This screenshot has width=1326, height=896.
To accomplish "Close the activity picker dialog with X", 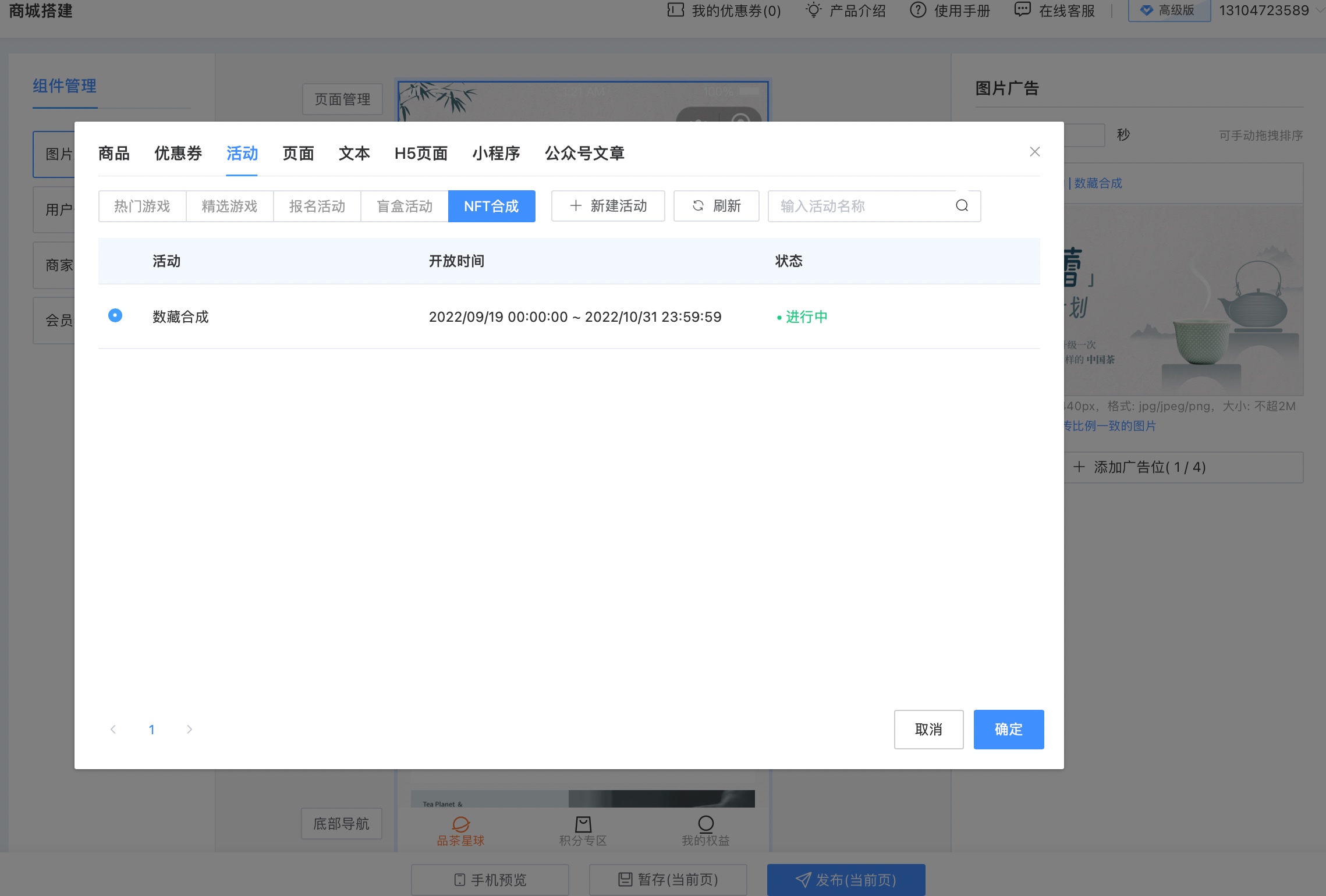I will coord(1034,152).
